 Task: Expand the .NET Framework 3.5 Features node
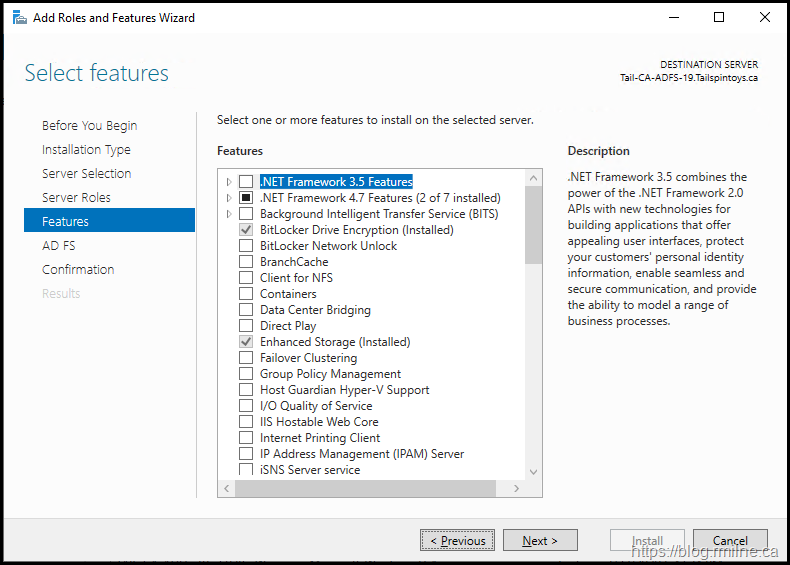pos(229,182)
